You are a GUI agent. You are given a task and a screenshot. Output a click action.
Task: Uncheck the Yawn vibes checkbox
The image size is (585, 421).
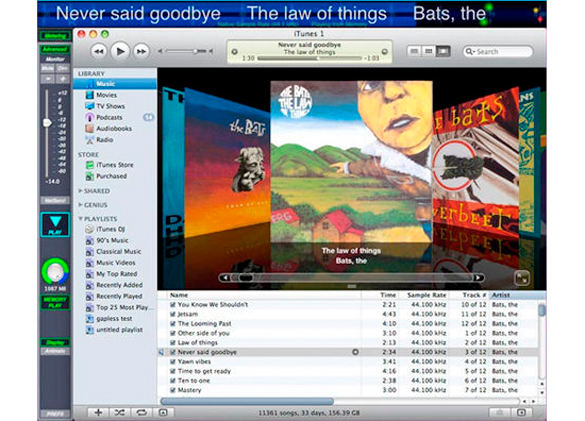[173, 362]
